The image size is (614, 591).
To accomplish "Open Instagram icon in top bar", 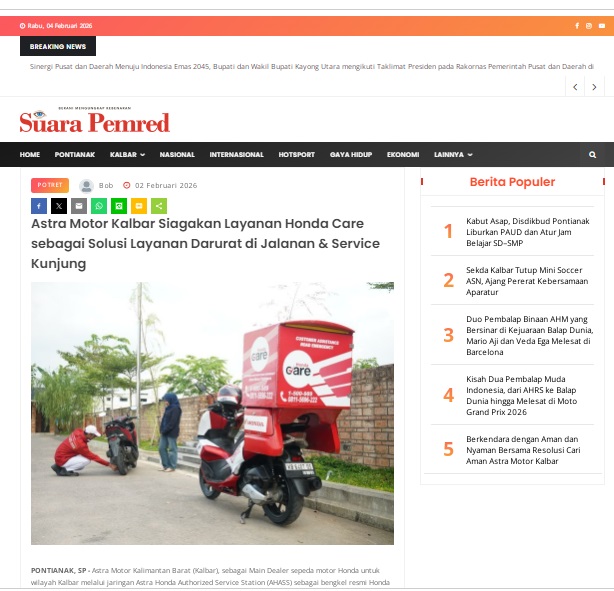I will (x=589, y=26).
